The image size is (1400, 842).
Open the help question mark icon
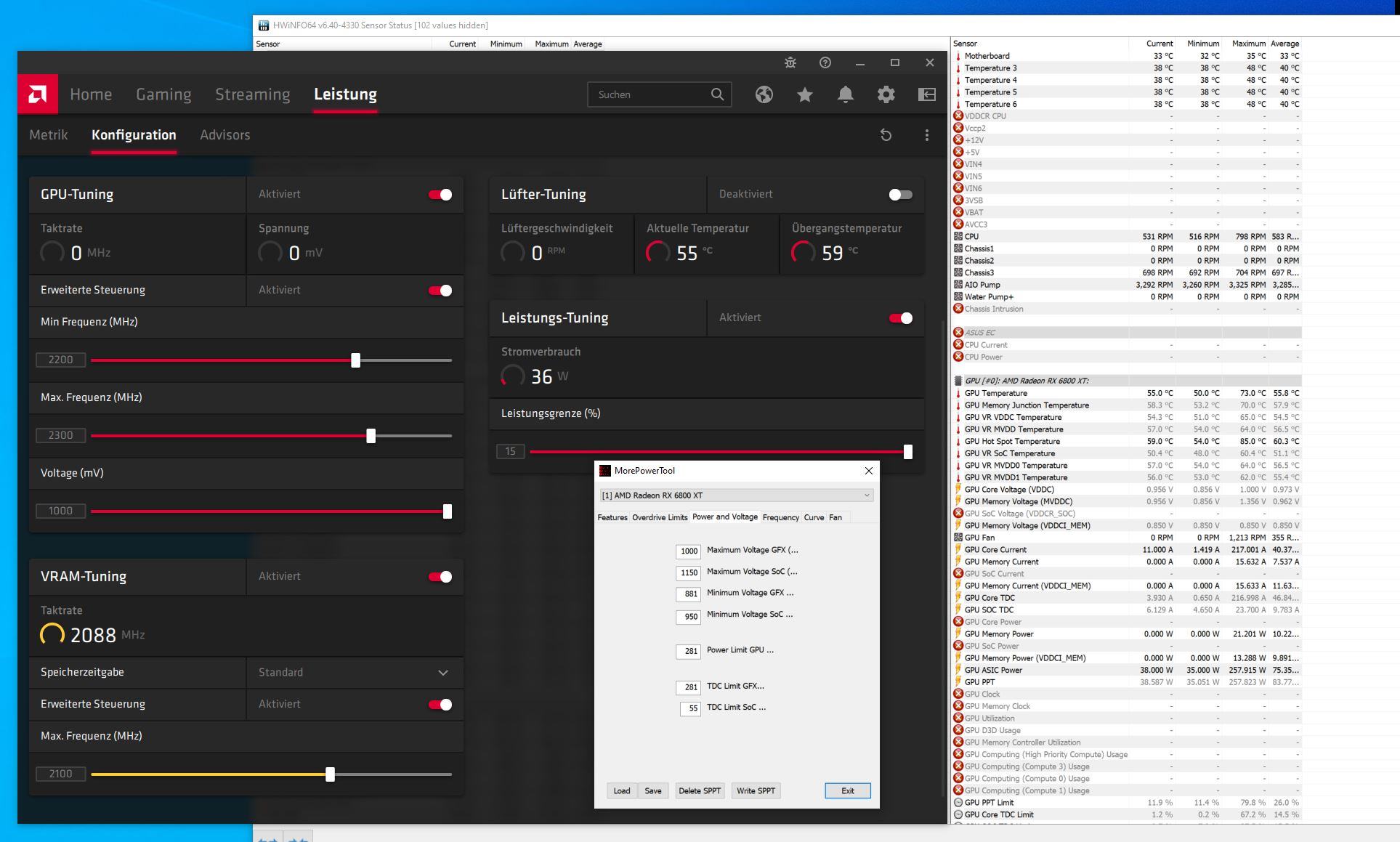pyautogui.click(x=825, y=62)
